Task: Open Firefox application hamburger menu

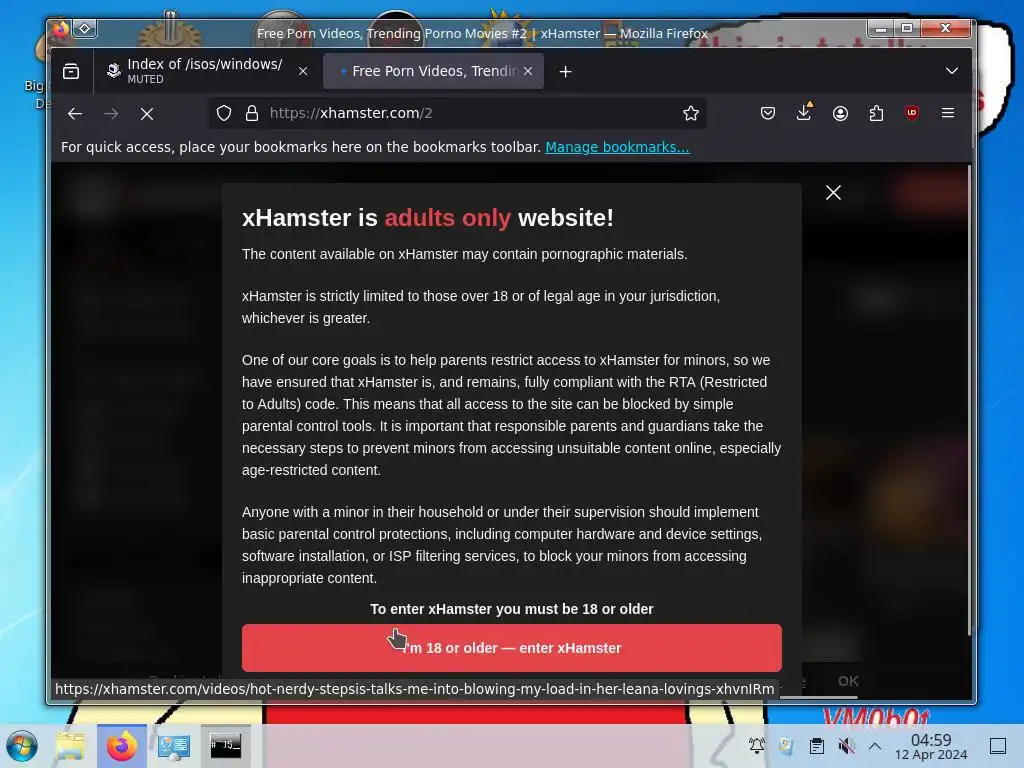Action: pyautogui.click(x=948, y=113)
